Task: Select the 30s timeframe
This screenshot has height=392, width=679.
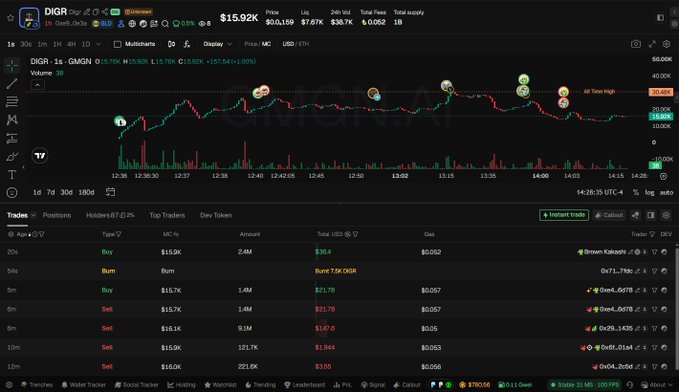Action: pyautogui.click(x=26, y=44)
